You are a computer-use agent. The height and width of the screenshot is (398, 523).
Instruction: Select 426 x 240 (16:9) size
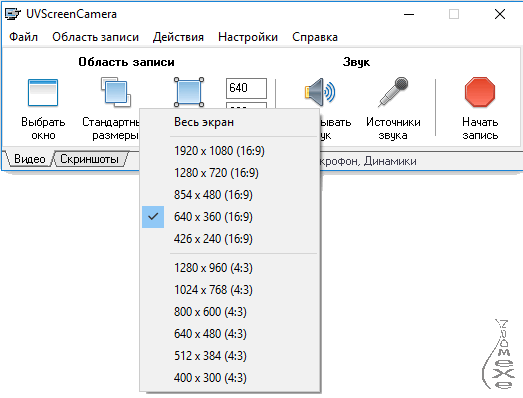230,239
